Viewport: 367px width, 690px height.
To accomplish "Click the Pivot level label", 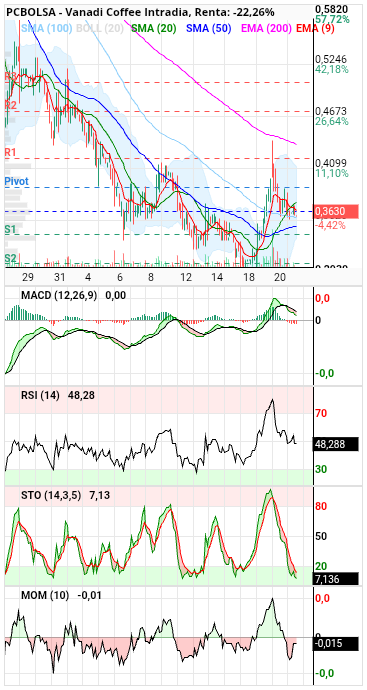I will 16,181.
